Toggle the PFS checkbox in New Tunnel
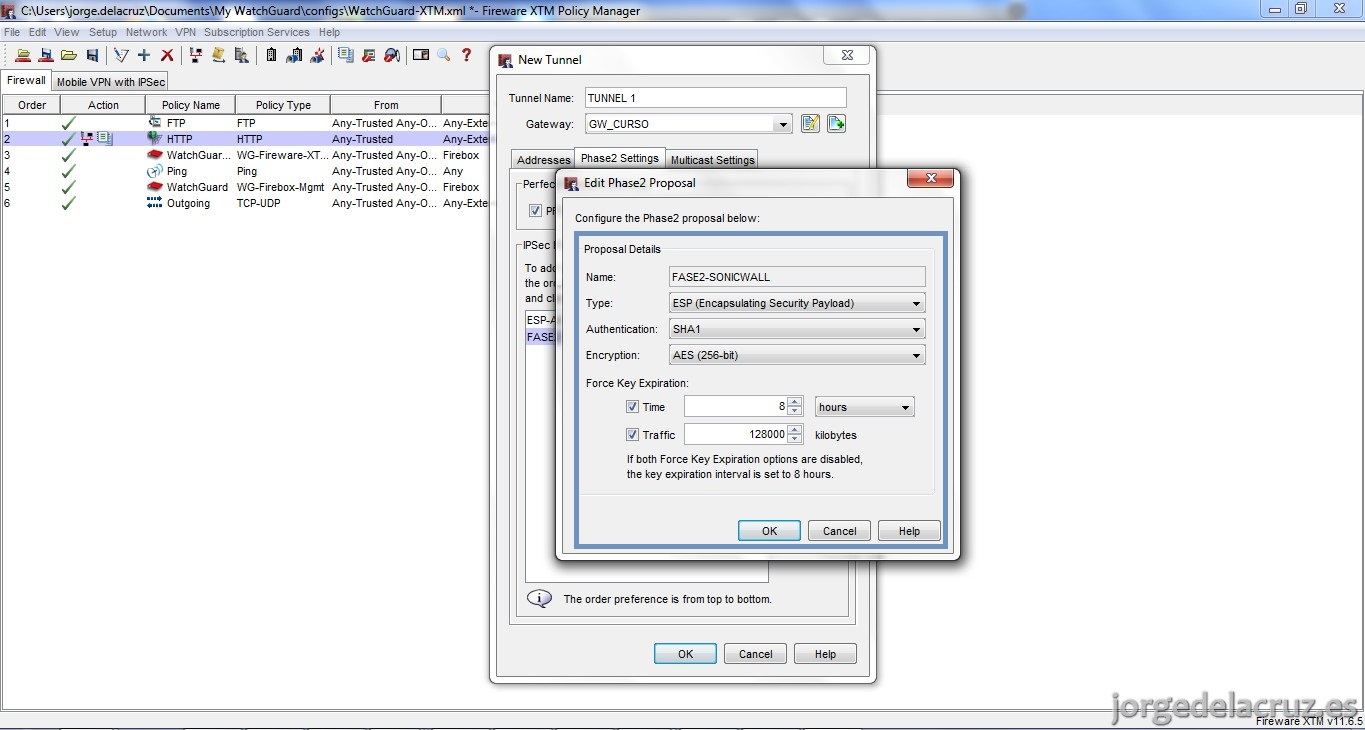The height and width of the screenshot is (730, 1365). click(536, 211)
